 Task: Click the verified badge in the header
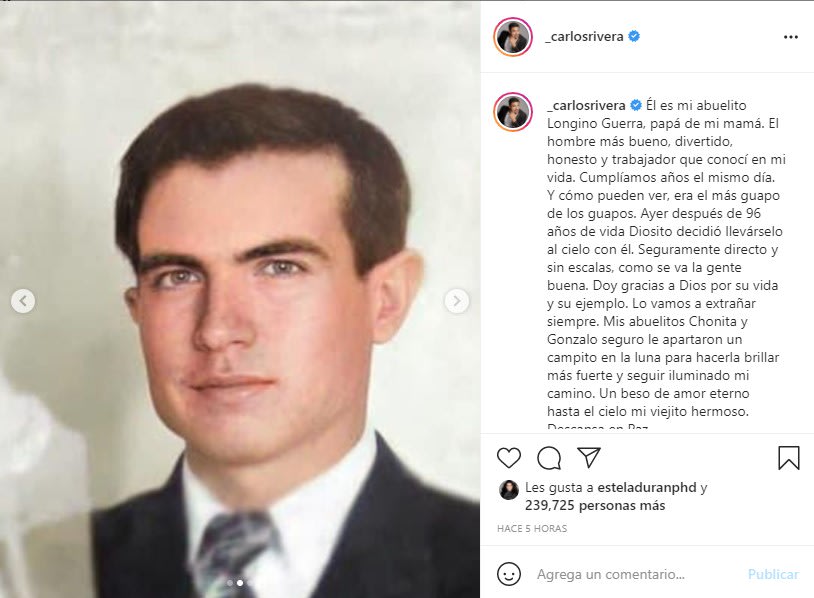point(634,36)
